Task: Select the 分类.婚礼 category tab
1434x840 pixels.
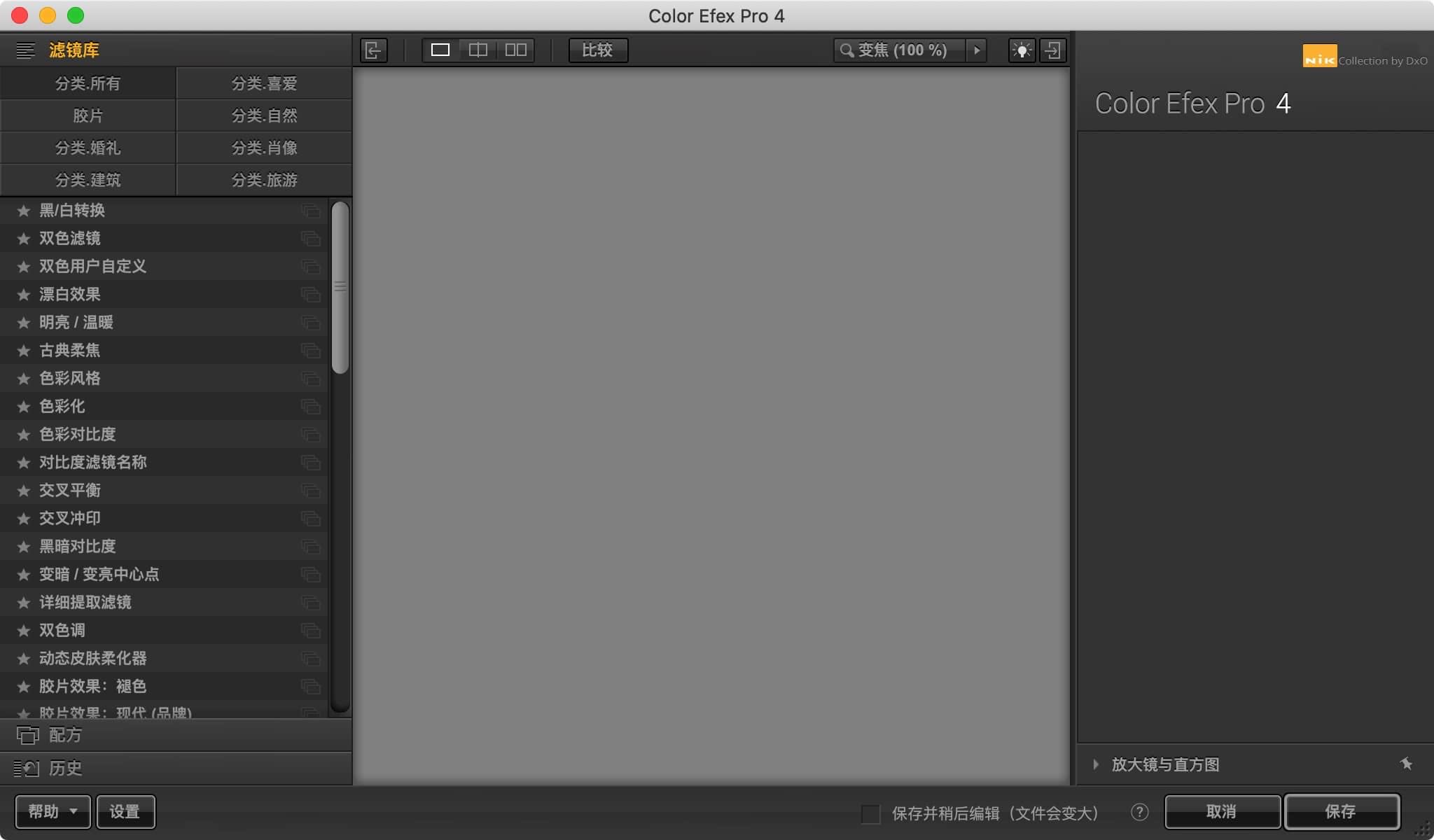Action: 88,148
